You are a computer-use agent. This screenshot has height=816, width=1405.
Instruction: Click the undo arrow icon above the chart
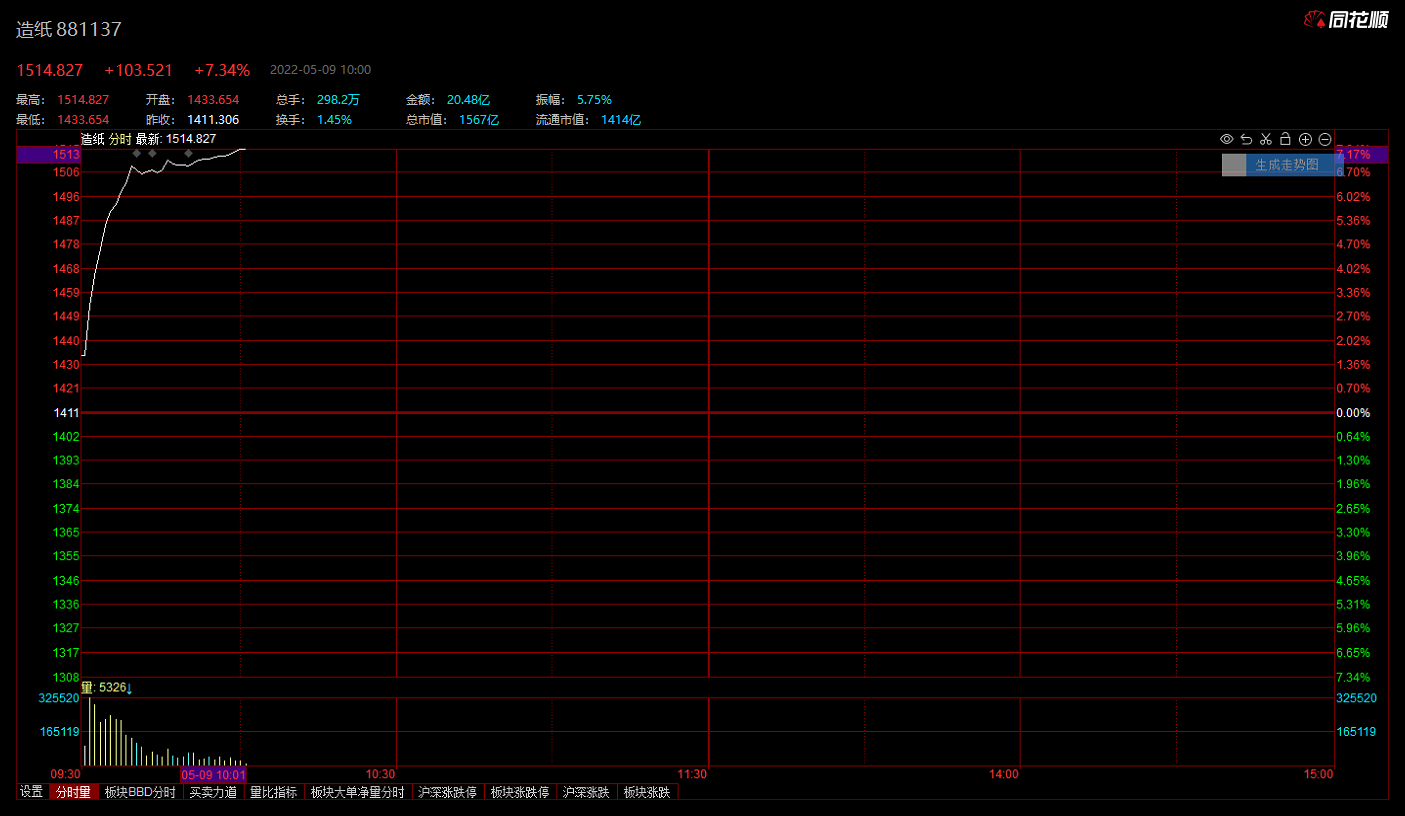(1246, 139)
